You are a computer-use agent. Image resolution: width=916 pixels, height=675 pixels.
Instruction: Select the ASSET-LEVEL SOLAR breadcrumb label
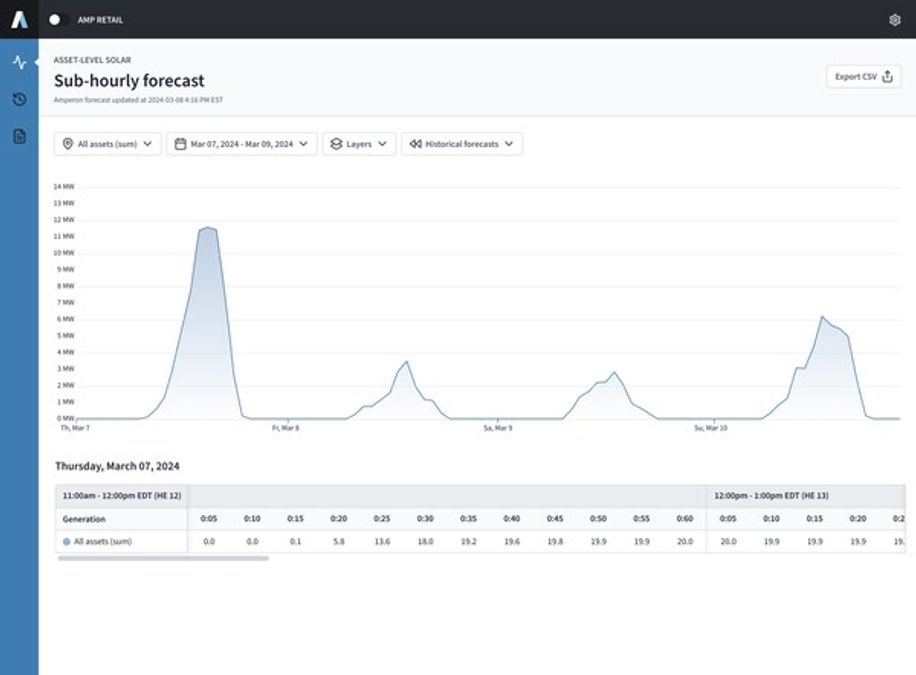(x=94, y=59)
